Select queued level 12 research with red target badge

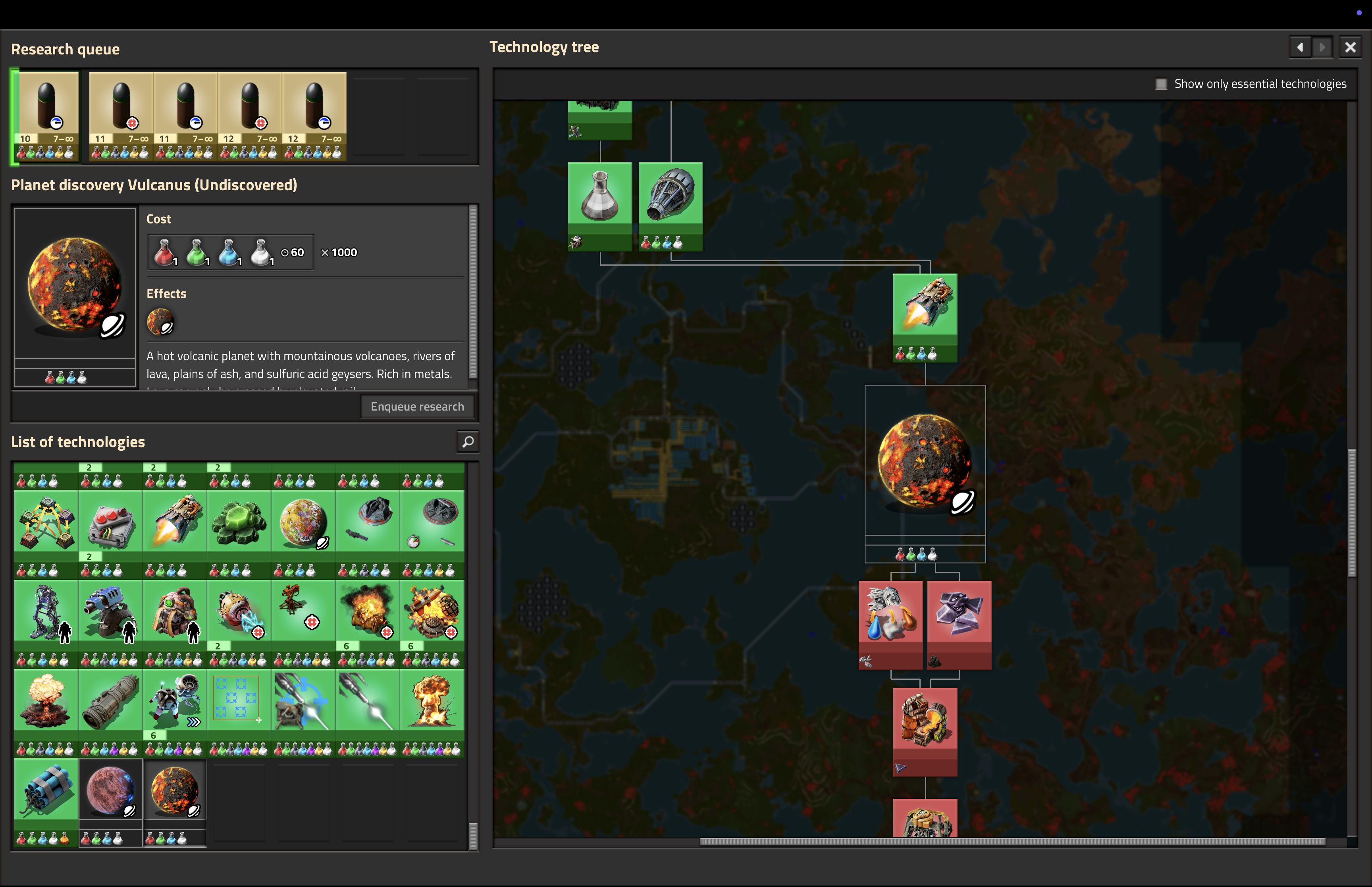click(250, 116)
